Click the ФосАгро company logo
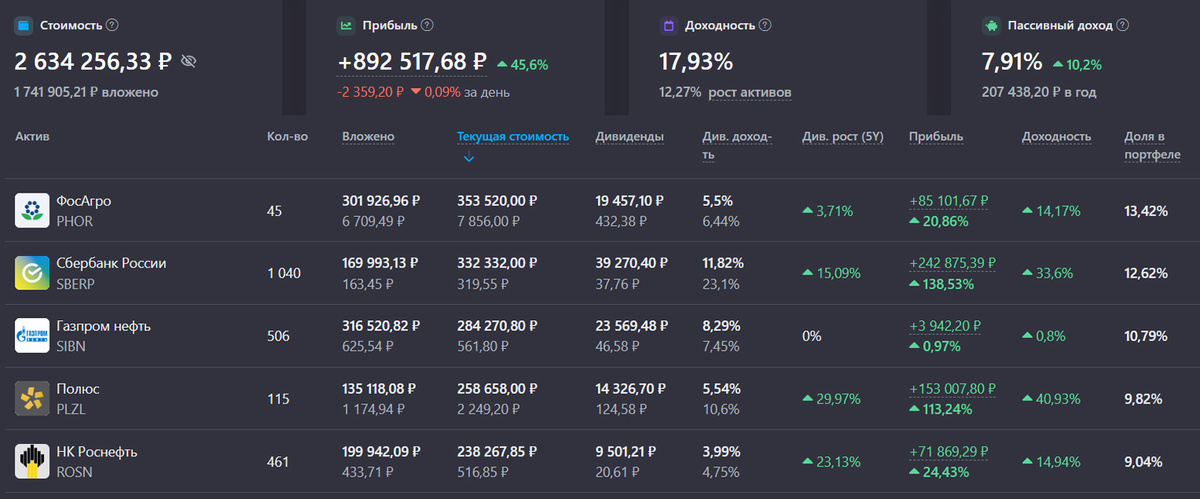This screenshot has width=1200, height=499. click(x=33, y=210)
